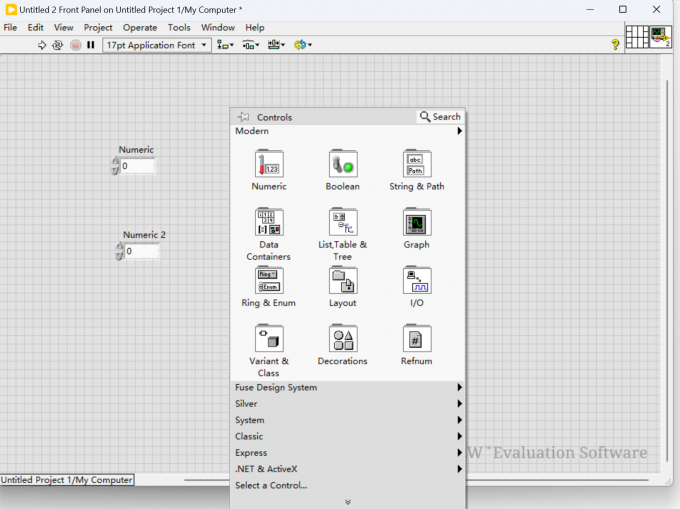This screenshot has width=680, height=509.
Task: Decrement the Numeric 2 control value
Action: tap(119, 256)
